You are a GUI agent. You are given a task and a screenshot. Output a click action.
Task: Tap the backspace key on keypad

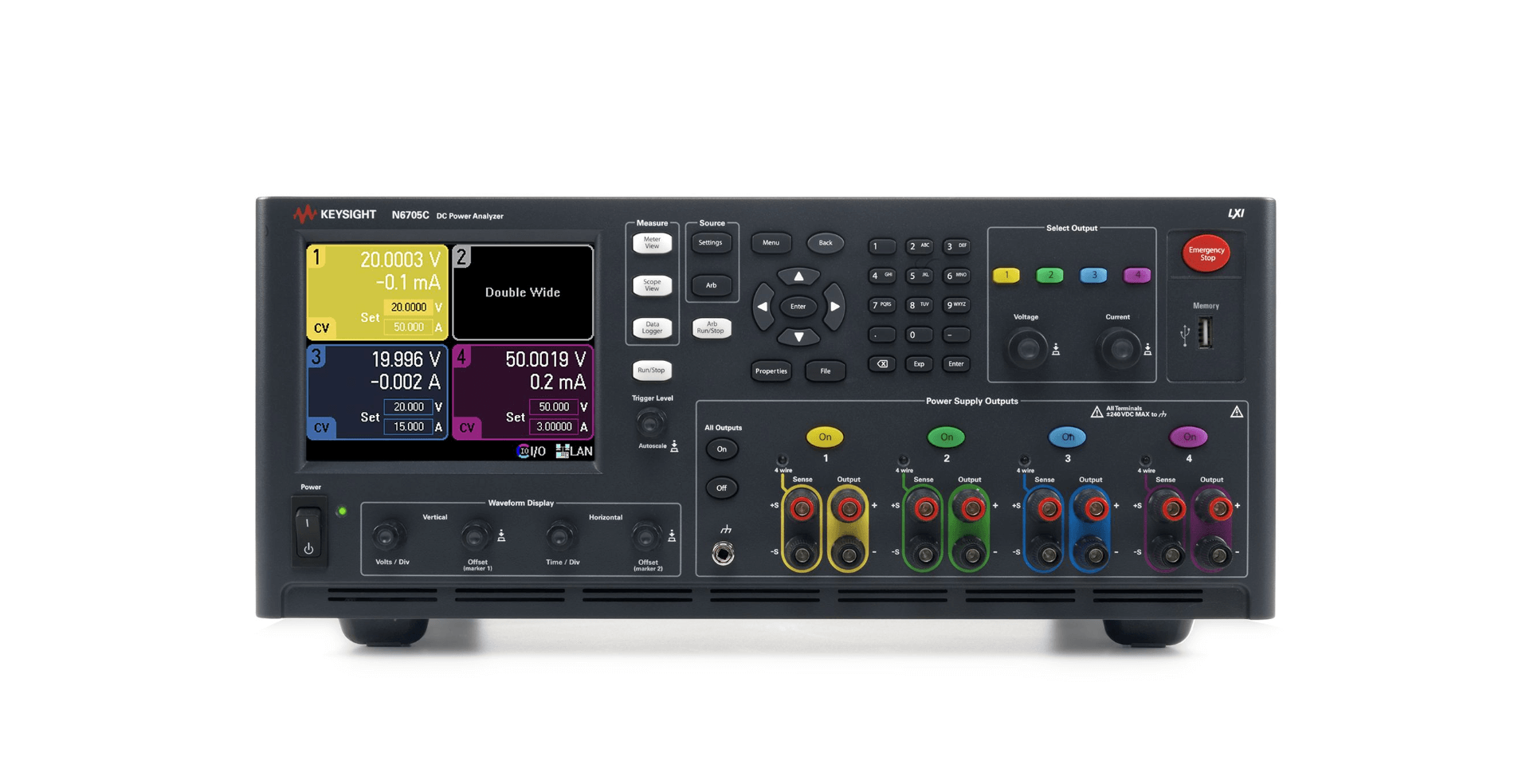pos(881,364)
